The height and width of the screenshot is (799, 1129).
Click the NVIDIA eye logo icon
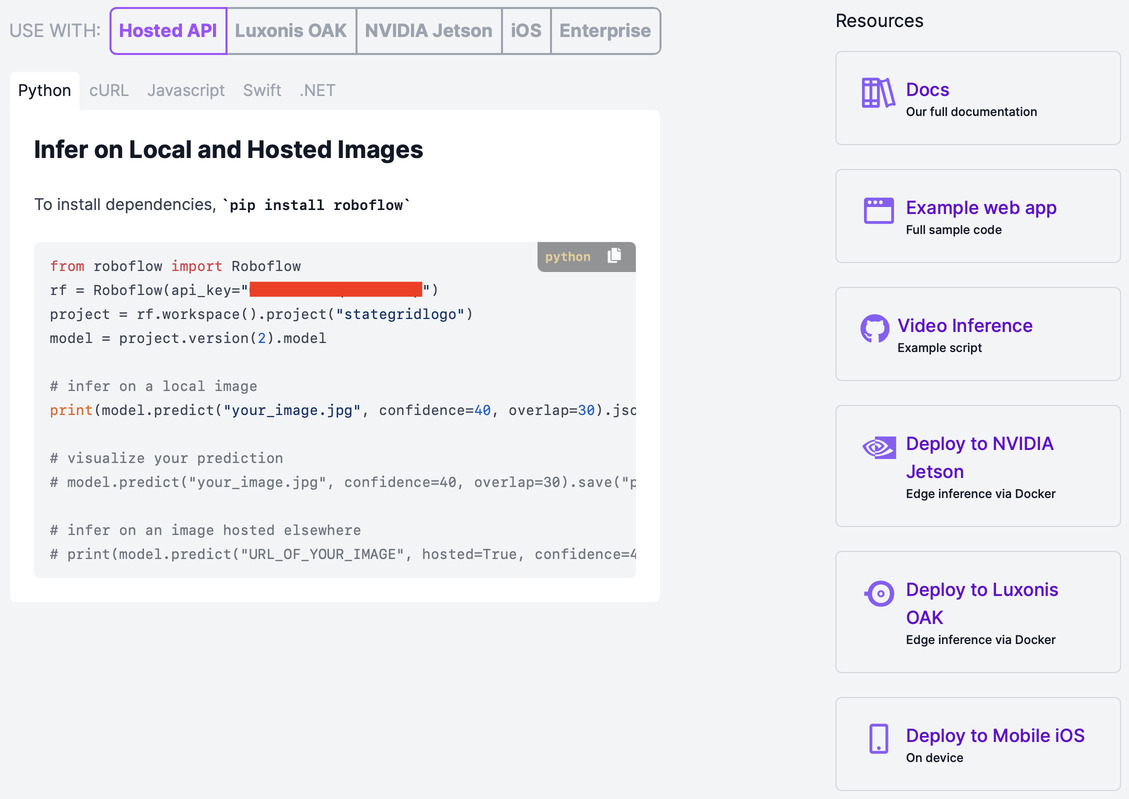coord(878,447)
